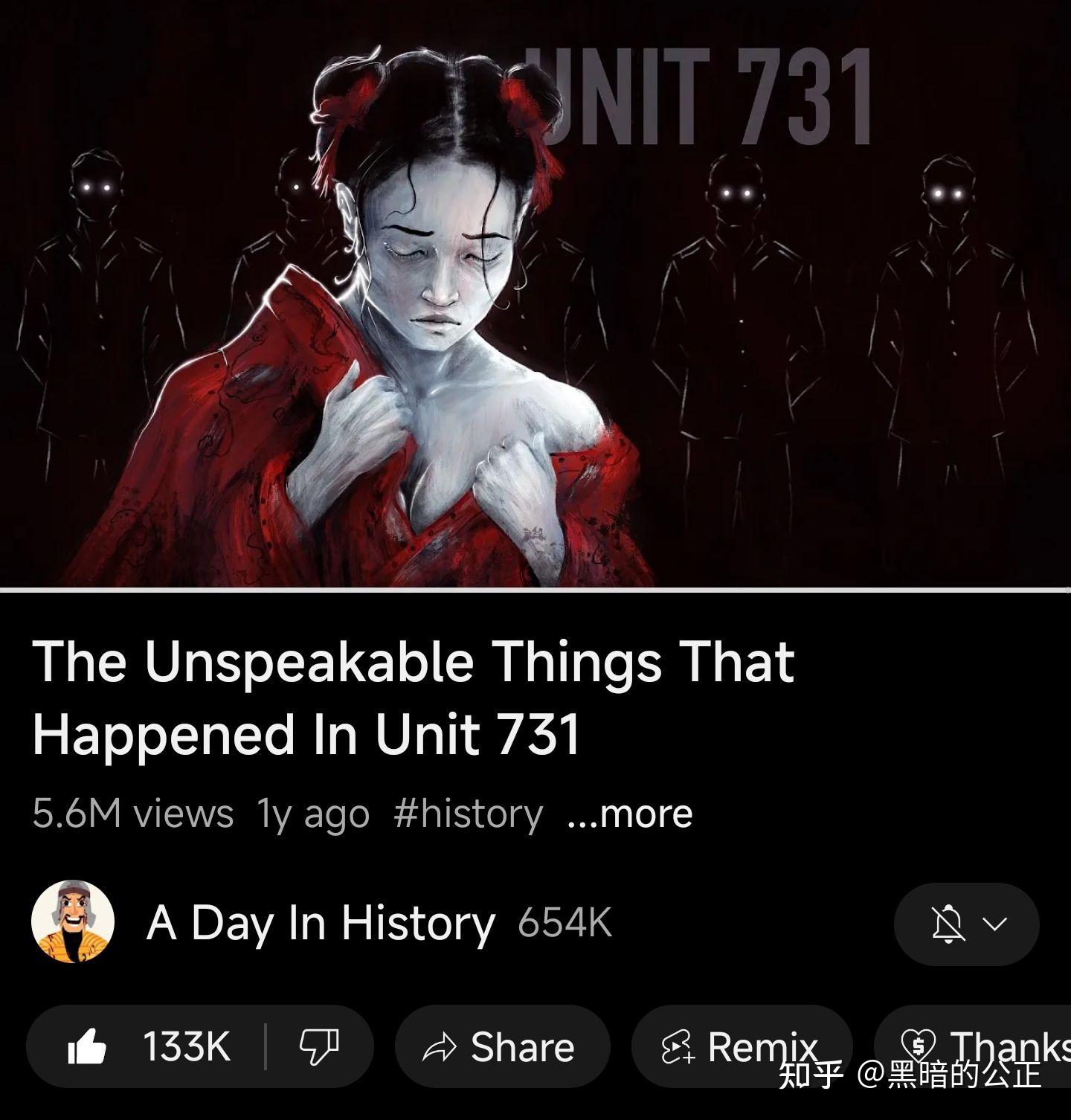Click the video title text
This screenshot has height=1120, width=1071.
[414, 697]
